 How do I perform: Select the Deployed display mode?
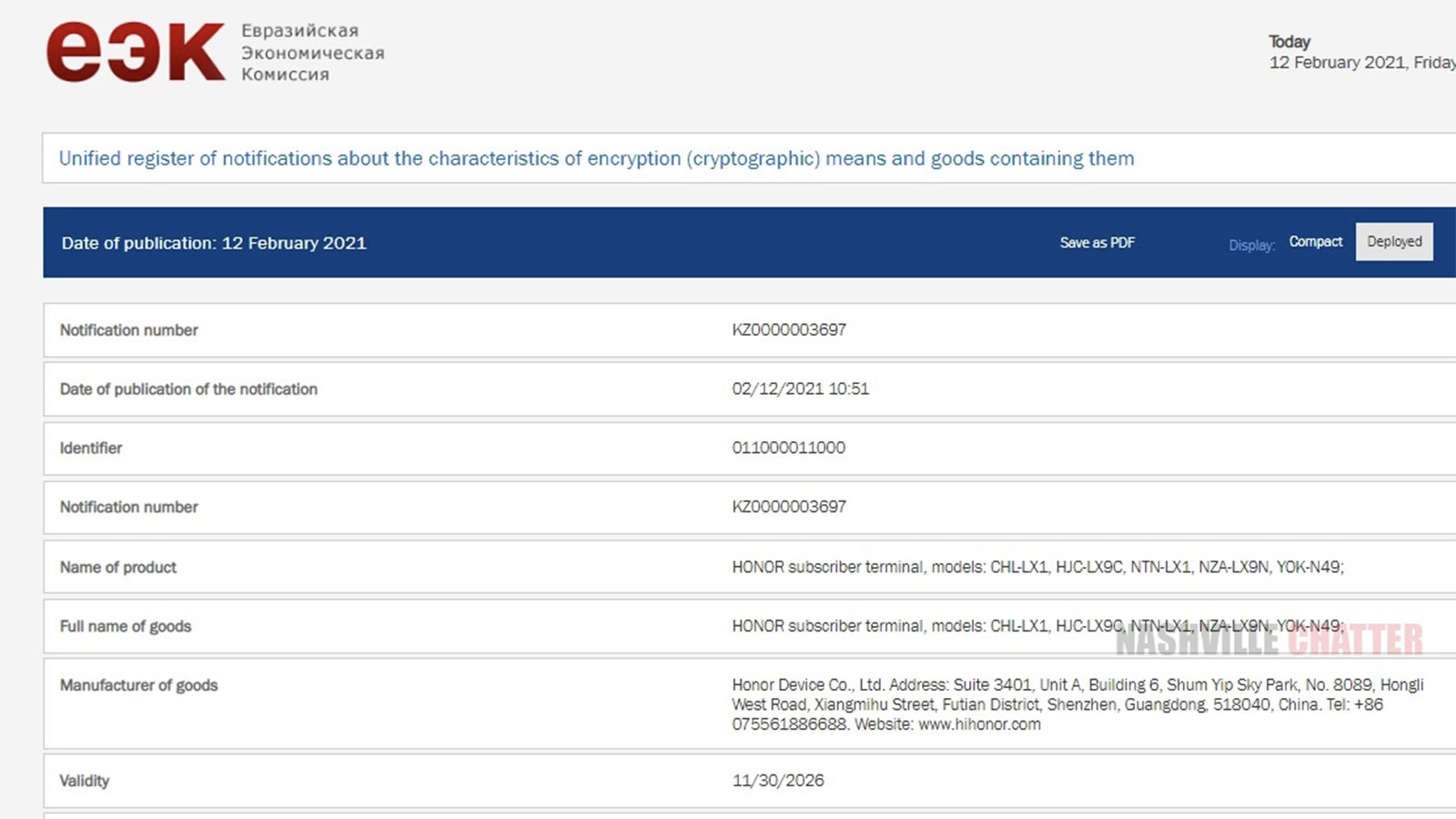coord(1393,242)
